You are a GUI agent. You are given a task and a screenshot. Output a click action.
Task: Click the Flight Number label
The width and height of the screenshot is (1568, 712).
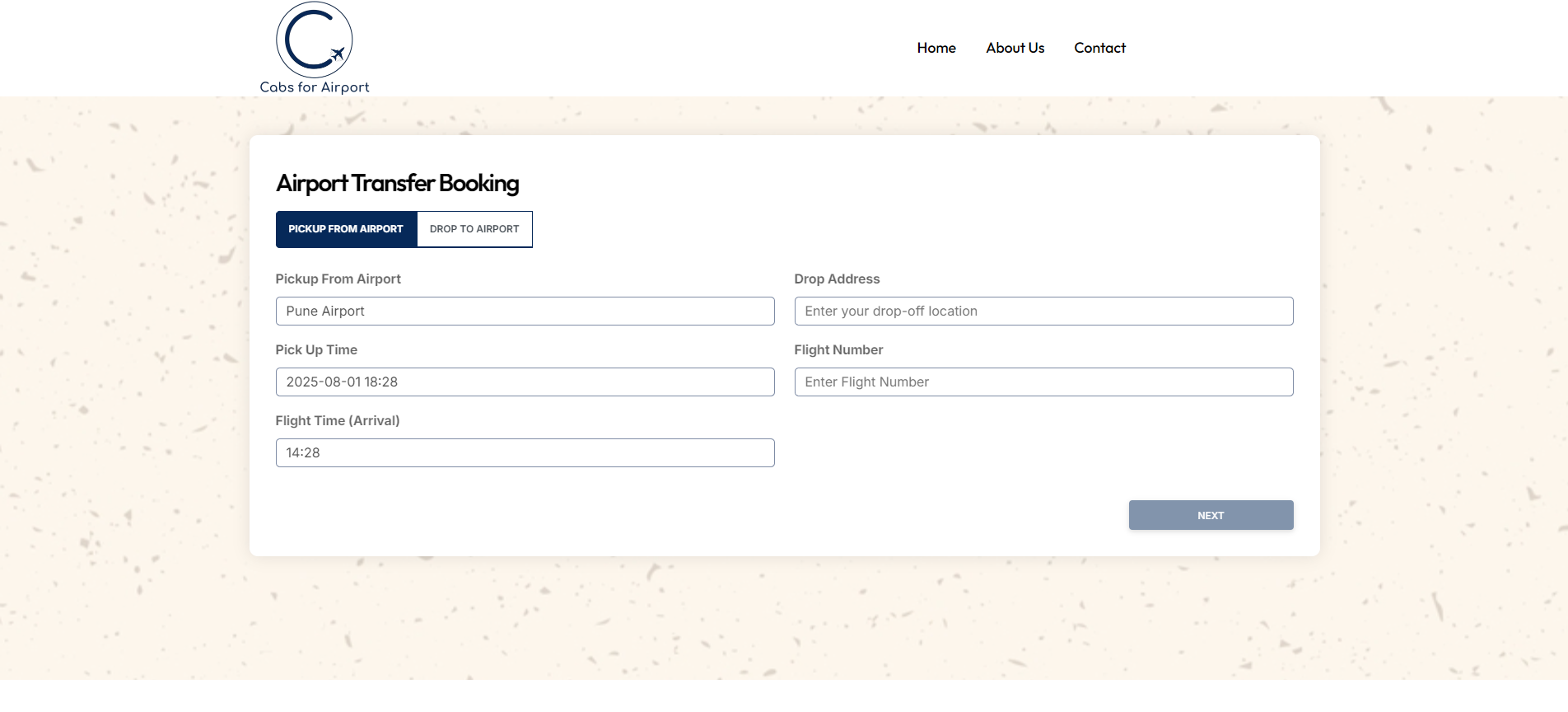(838, 350)
